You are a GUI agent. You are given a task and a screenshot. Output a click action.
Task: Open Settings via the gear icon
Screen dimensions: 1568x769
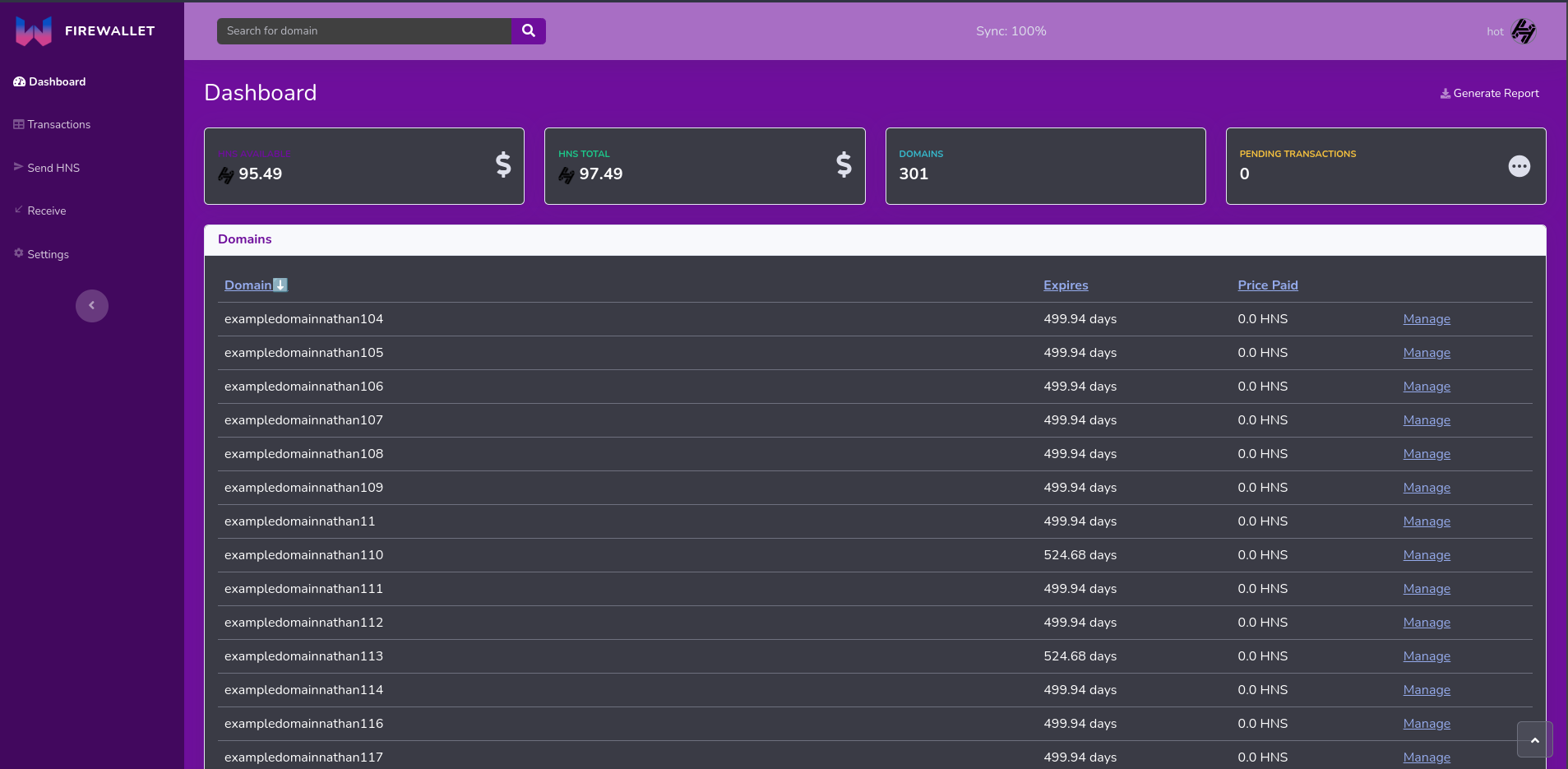click(18, 253)
